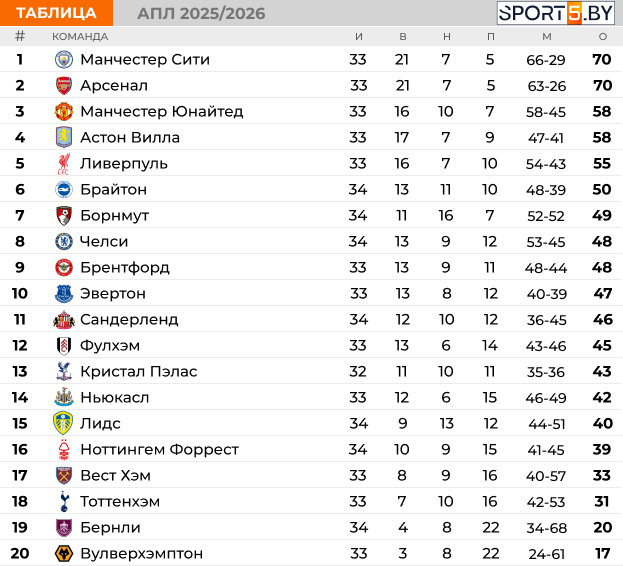Click the Aston Villa club crest
Image resolution: width=623 pixels, height=566 pixels.
[x=64, y=137]
